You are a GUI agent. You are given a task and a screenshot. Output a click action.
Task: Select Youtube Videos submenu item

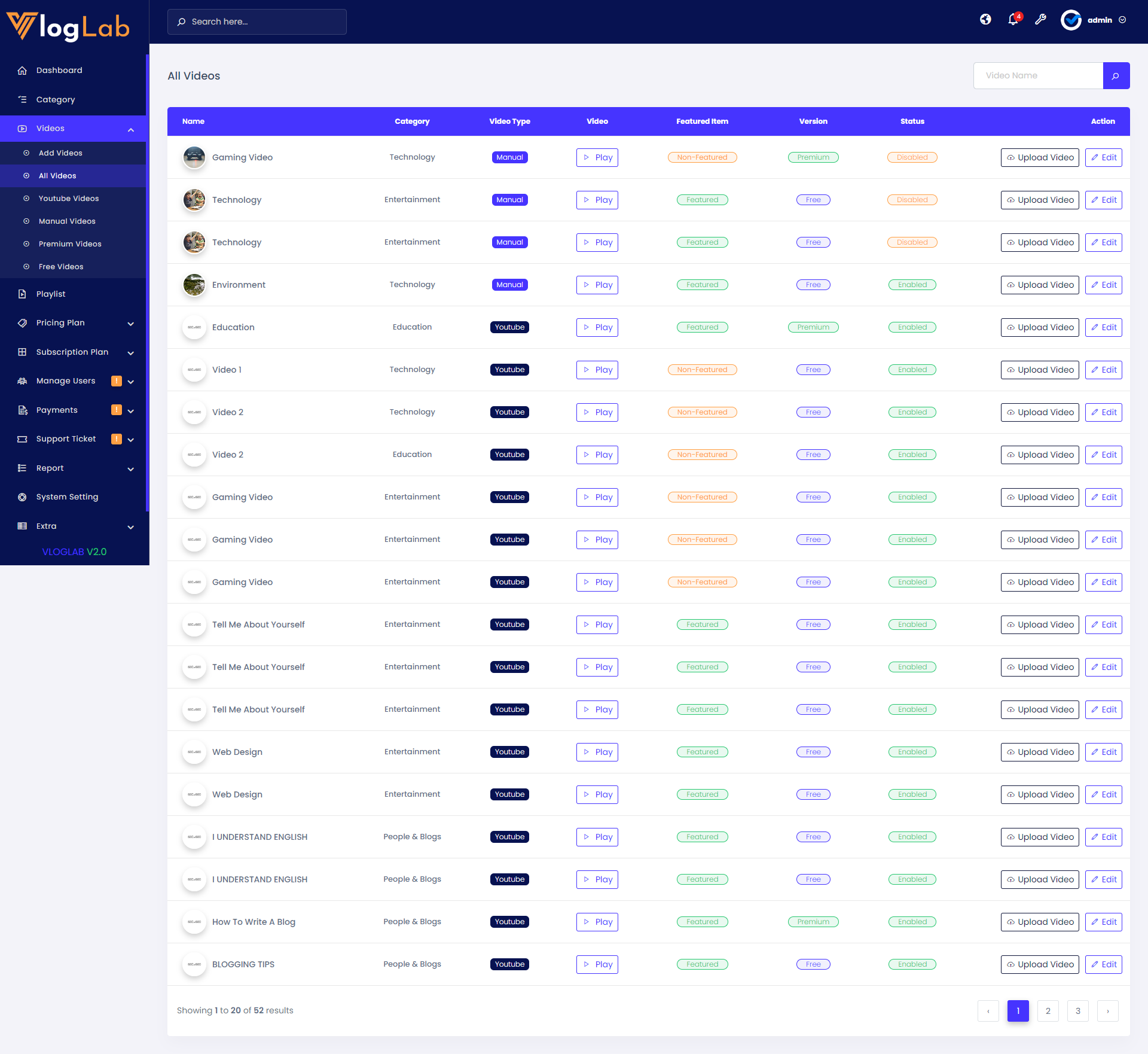[69, 199]
